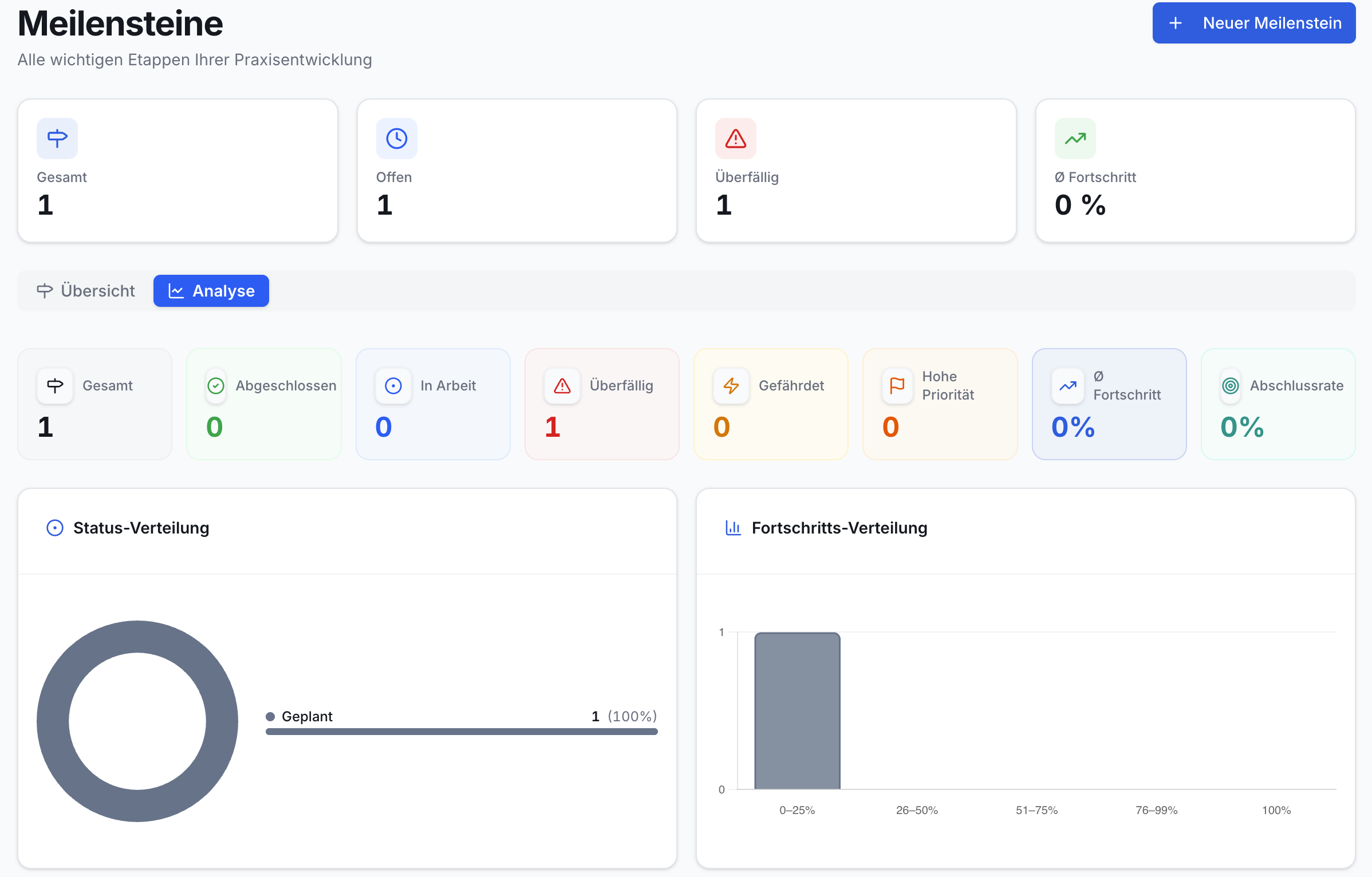Click the 51–75% axis label
Screen dimensions: 1372x877
click(x=1036, y=810)
